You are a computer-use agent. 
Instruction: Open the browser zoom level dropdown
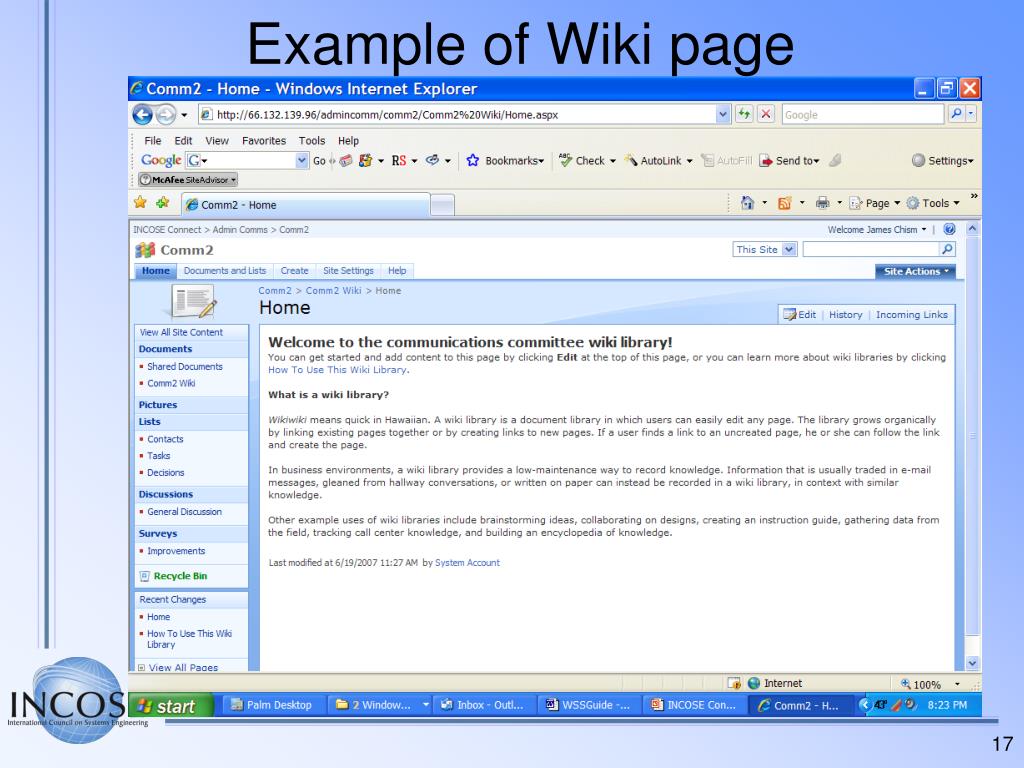(957, 684)
